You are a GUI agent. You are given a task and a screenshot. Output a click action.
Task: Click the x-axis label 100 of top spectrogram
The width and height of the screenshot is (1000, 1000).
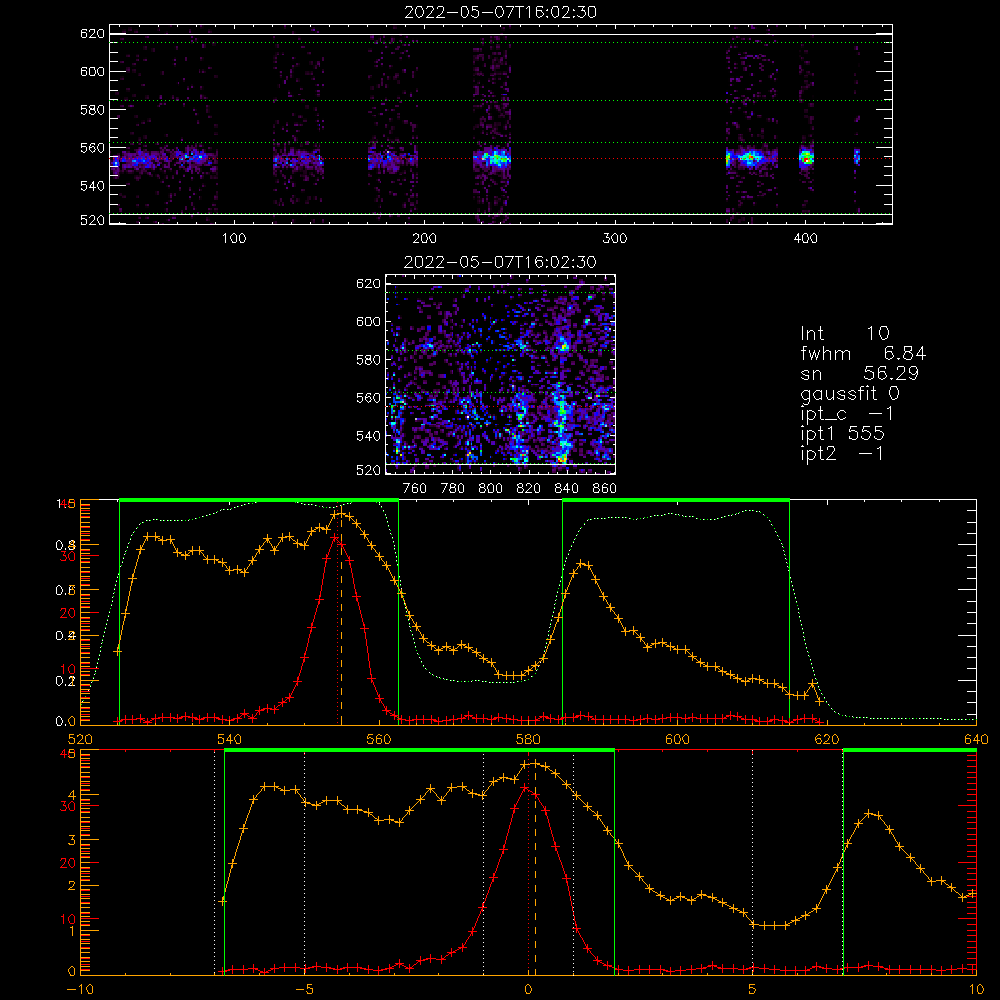(x=234, y=239)
